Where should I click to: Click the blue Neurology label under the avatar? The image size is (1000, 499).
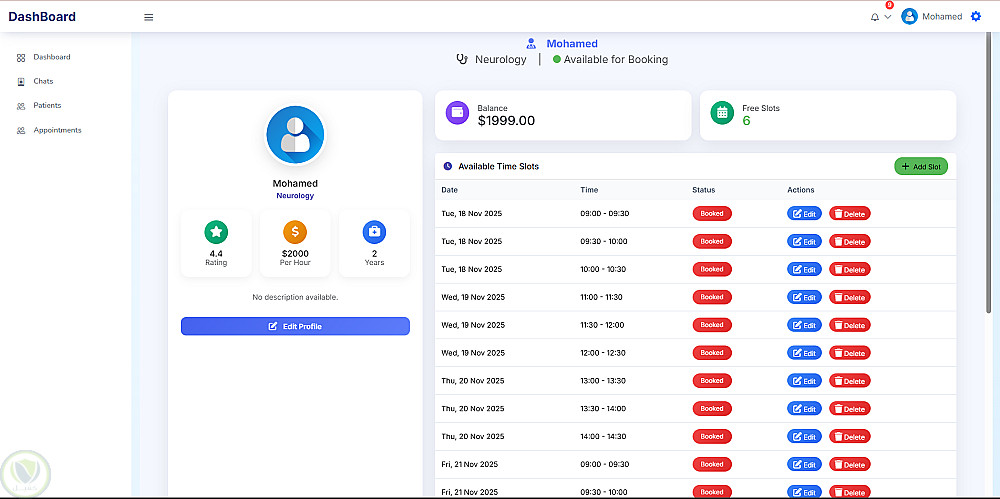(295, 196)
